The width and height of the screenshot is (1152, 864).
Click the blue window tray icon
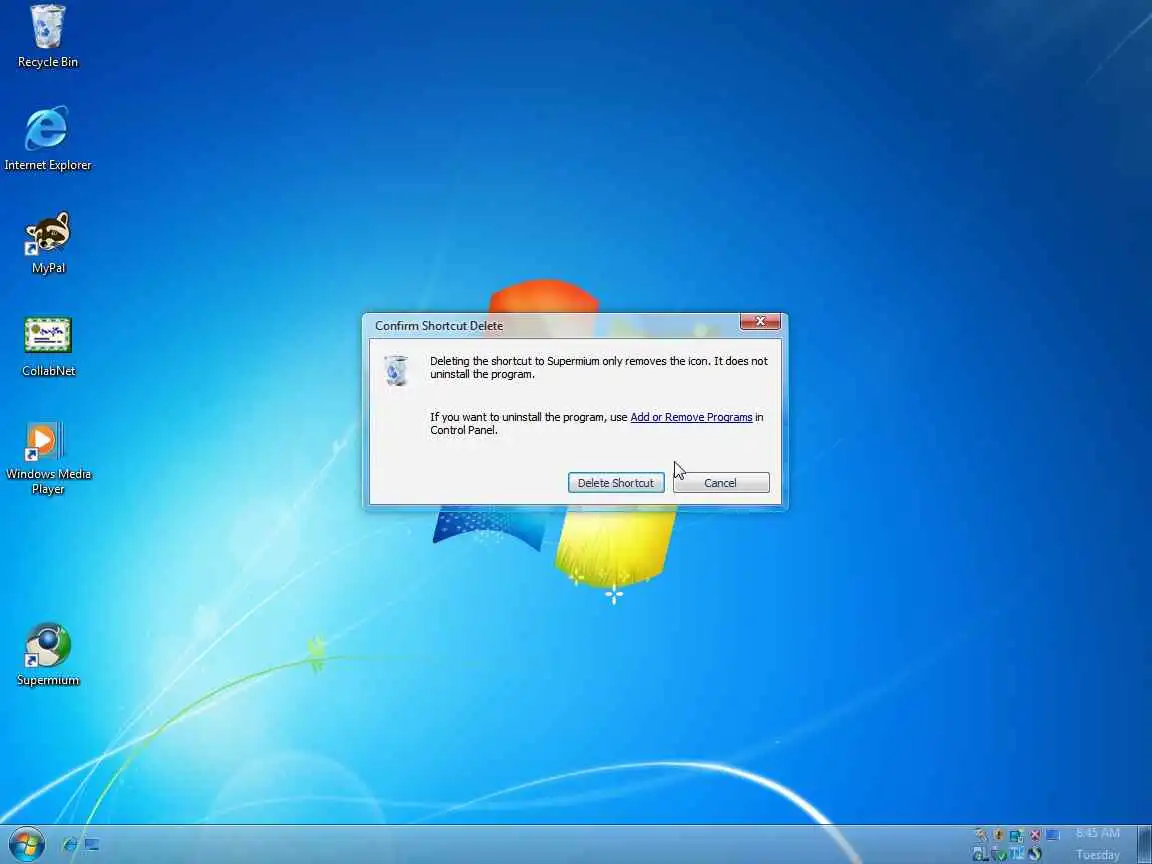pos(1053,835)
